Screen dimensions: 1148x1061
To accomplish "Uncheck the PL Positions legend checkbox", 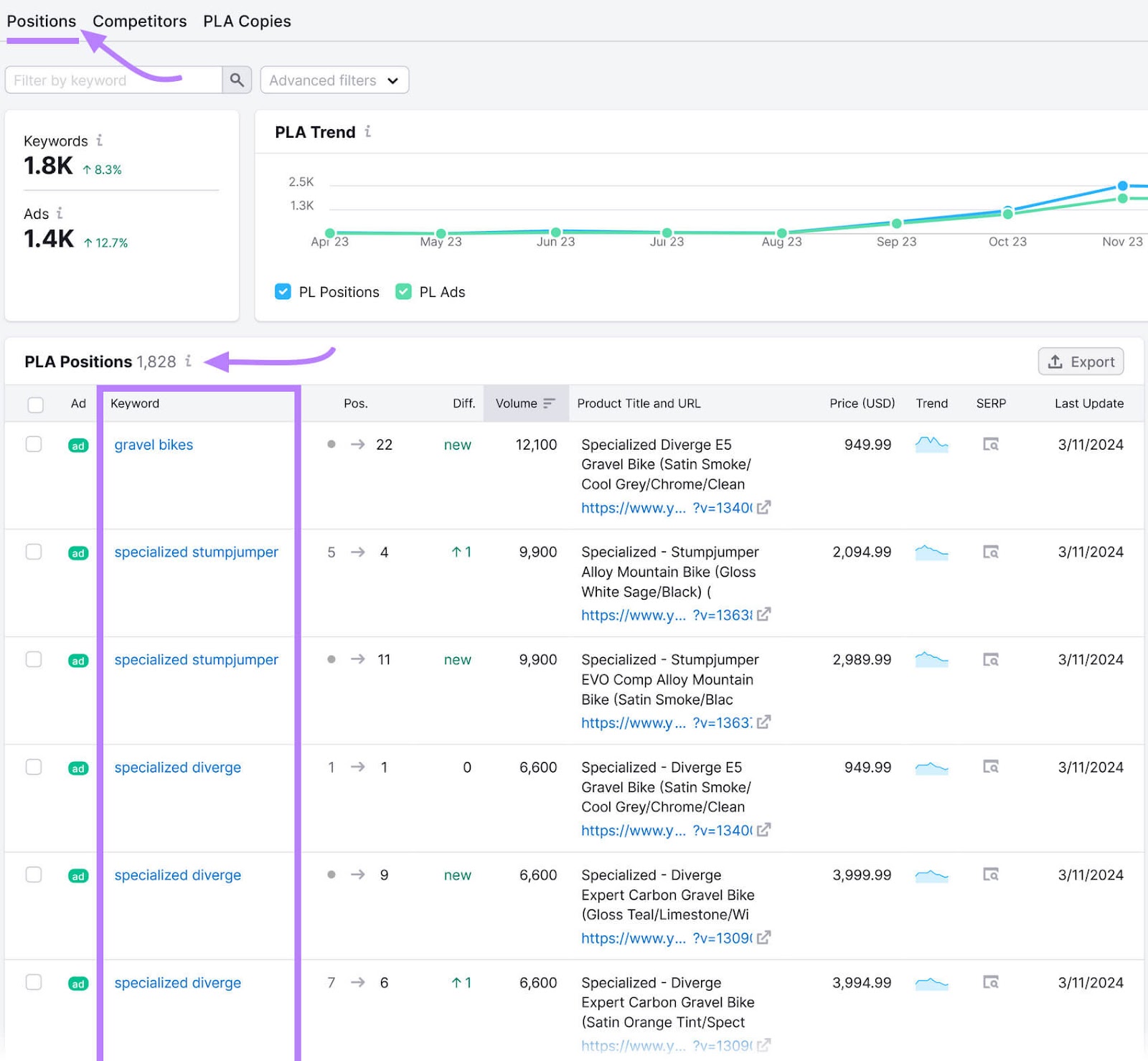I will (283, 291).
